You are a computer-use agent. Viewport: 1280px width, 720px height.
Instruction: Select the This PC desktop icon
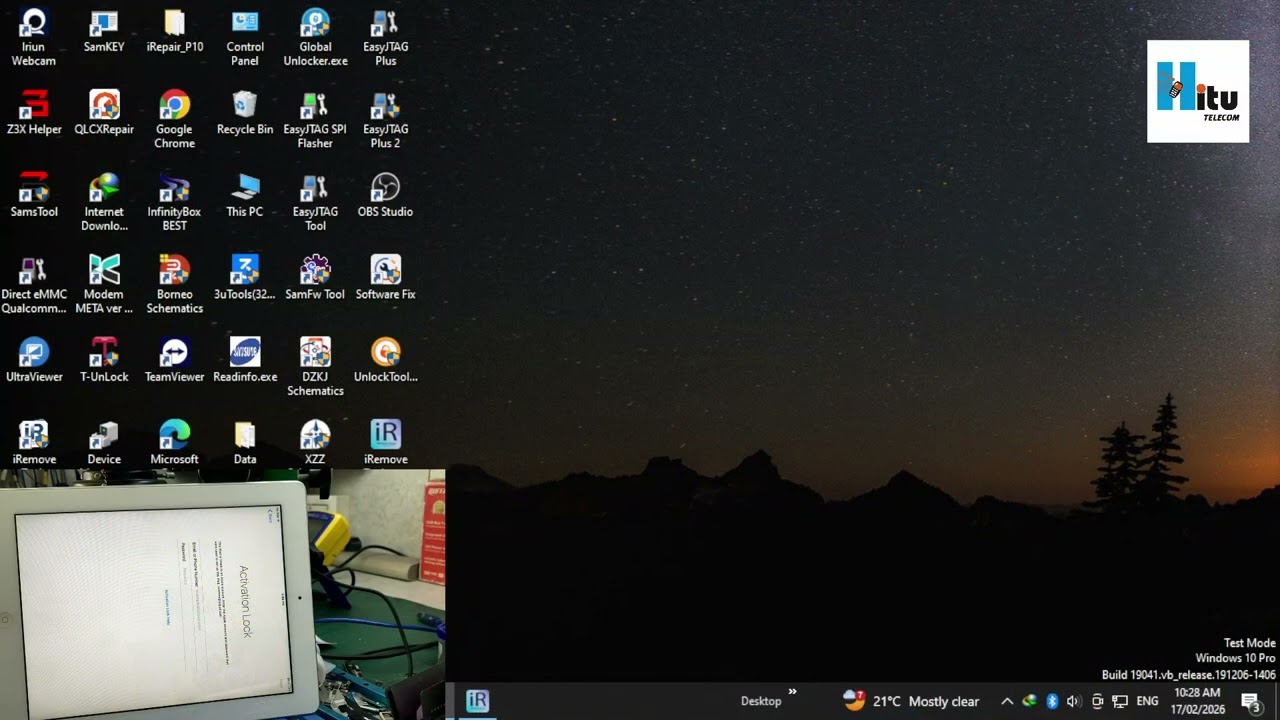[245, 195]
